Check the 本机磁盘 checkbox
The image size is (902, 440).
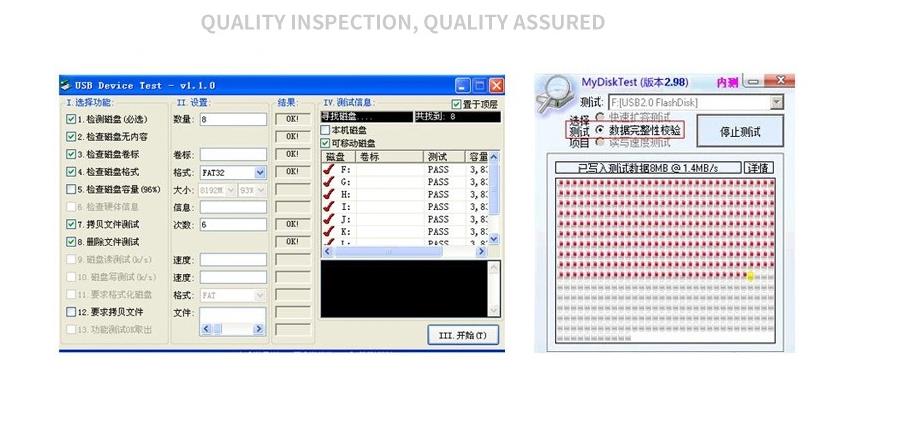326,130
